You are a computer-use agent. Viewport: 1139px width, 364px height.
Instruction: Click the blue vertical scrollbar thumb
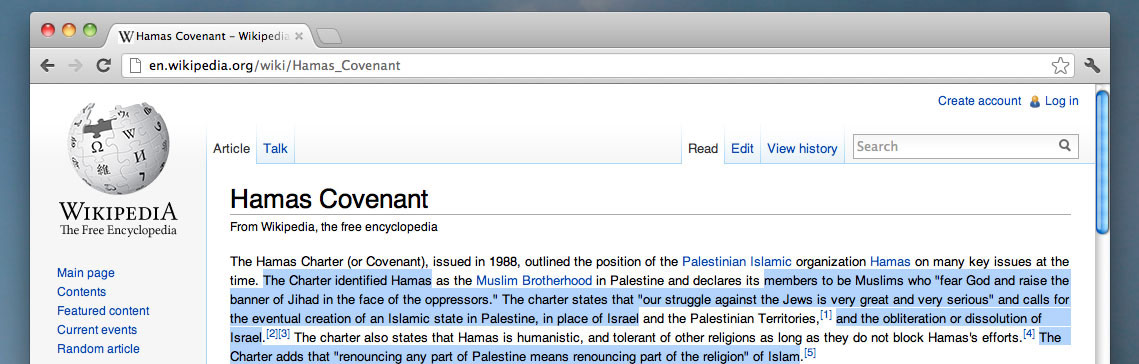(x=1102, y=161)
